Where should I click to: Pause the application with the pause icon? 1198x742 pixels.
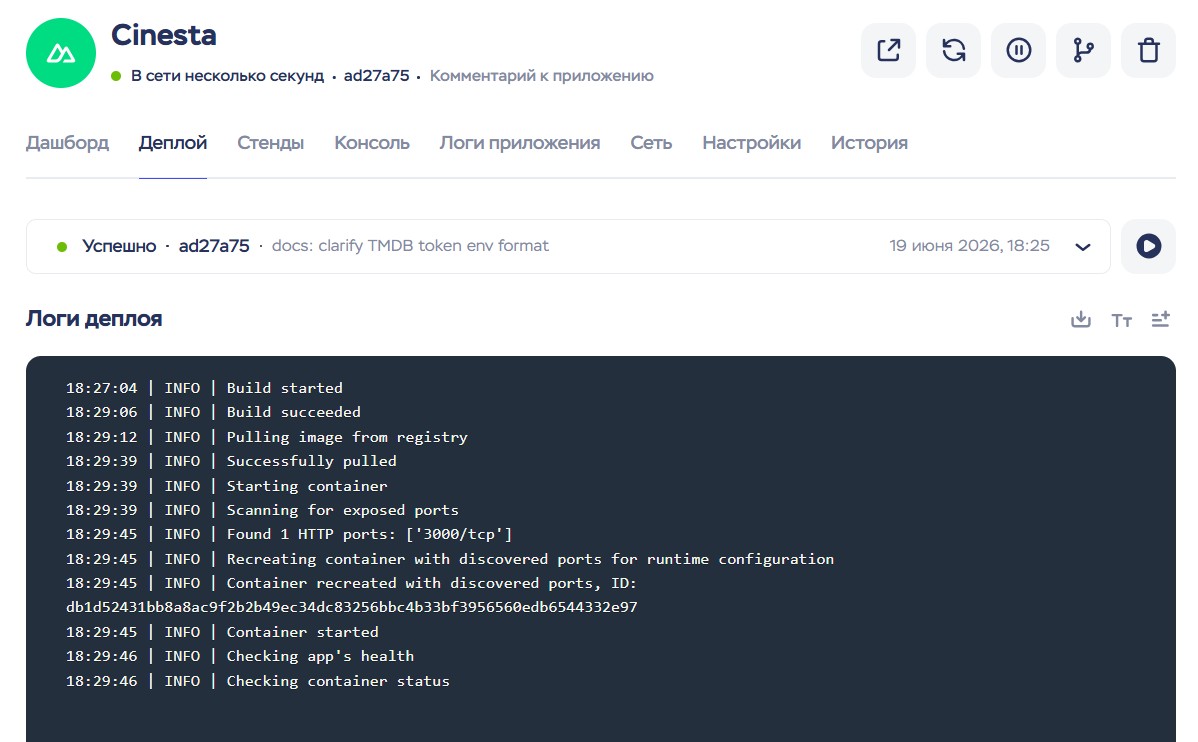[1018, 50]
